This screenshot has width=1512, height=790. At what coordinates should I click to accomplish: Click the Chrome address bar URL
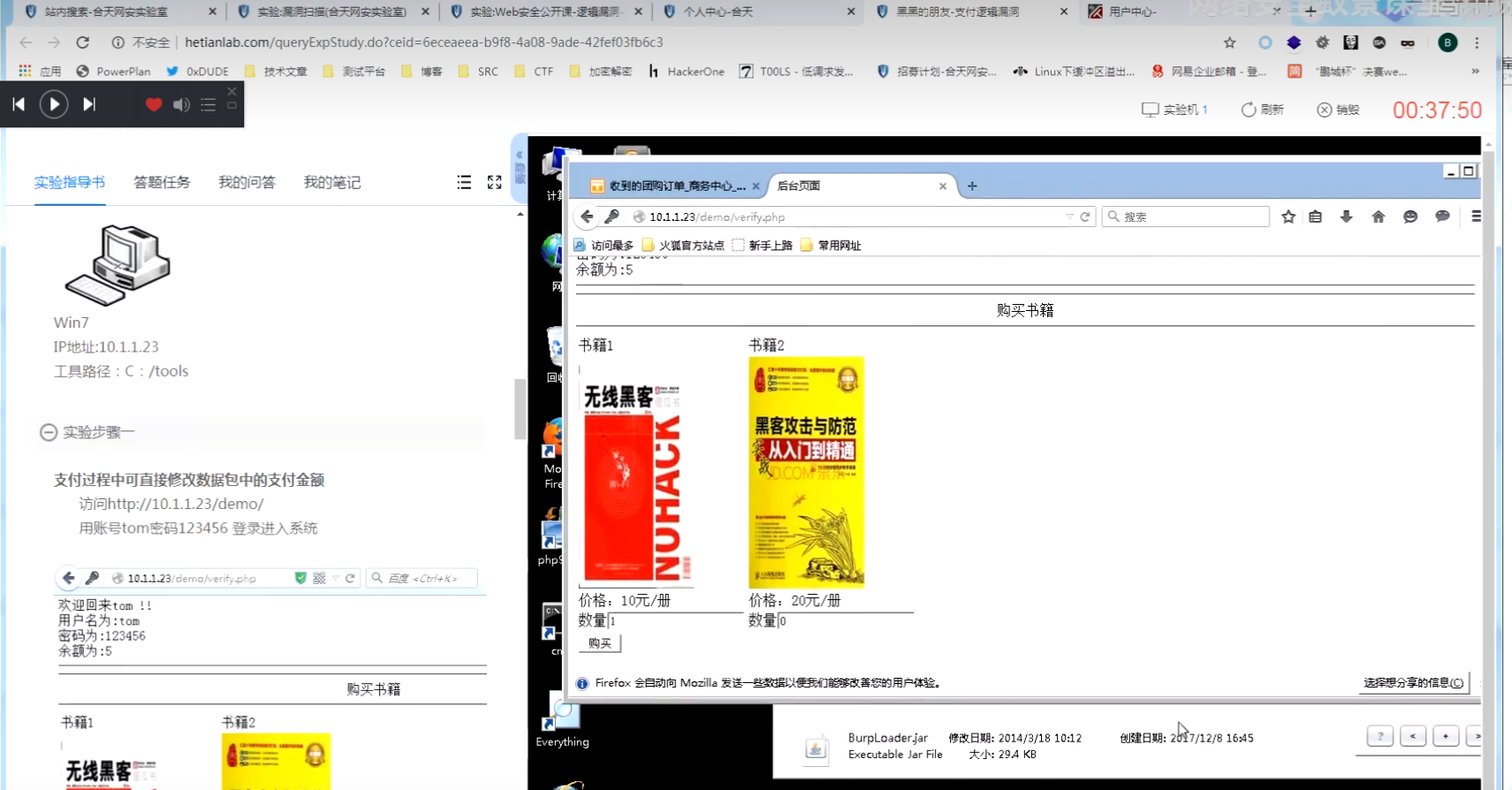coord(424,42)
